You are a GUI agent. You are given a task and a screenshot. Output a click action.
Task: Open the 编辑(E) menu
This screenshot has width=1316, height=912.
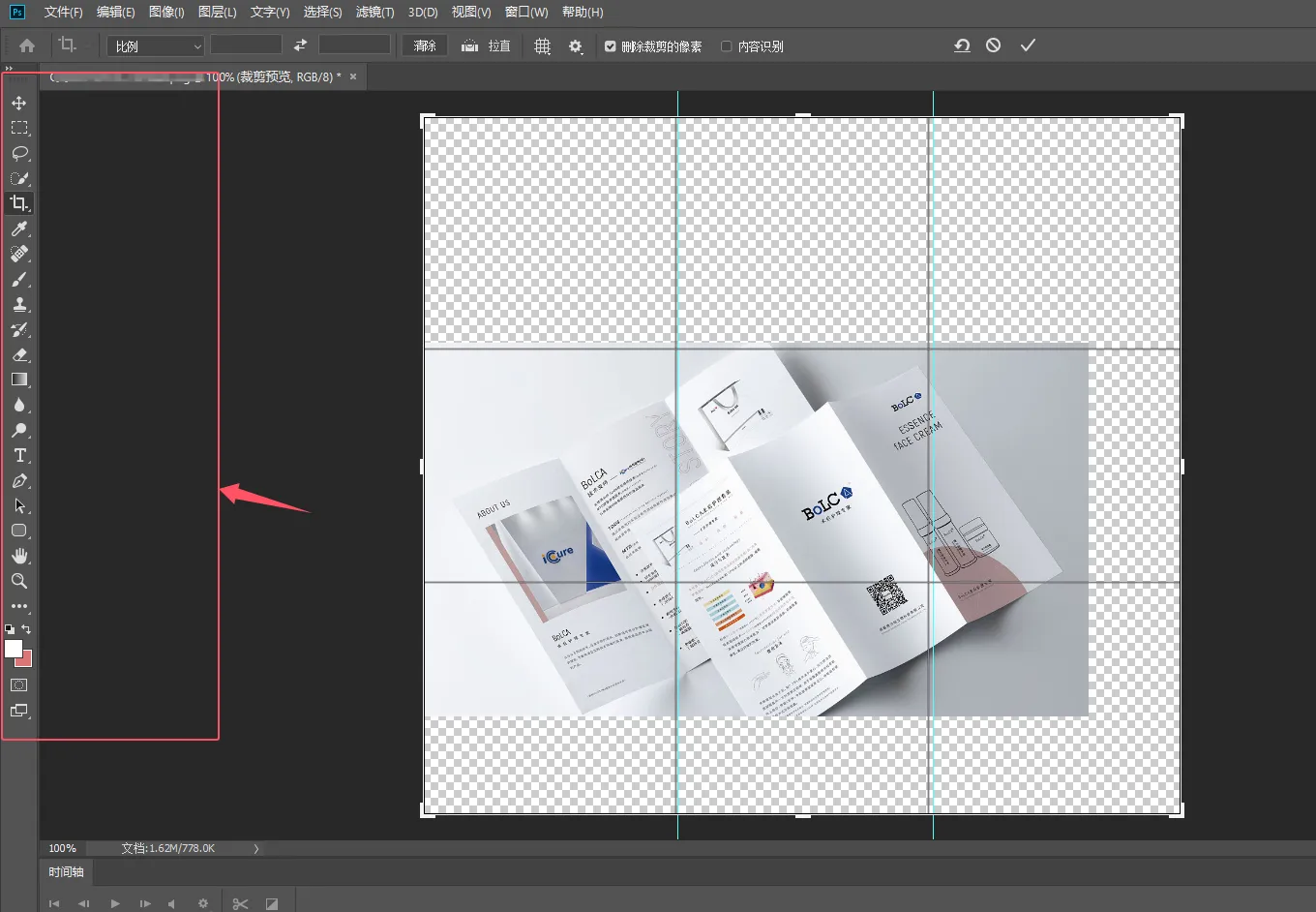pyautogui.click(x=116, y=12)
